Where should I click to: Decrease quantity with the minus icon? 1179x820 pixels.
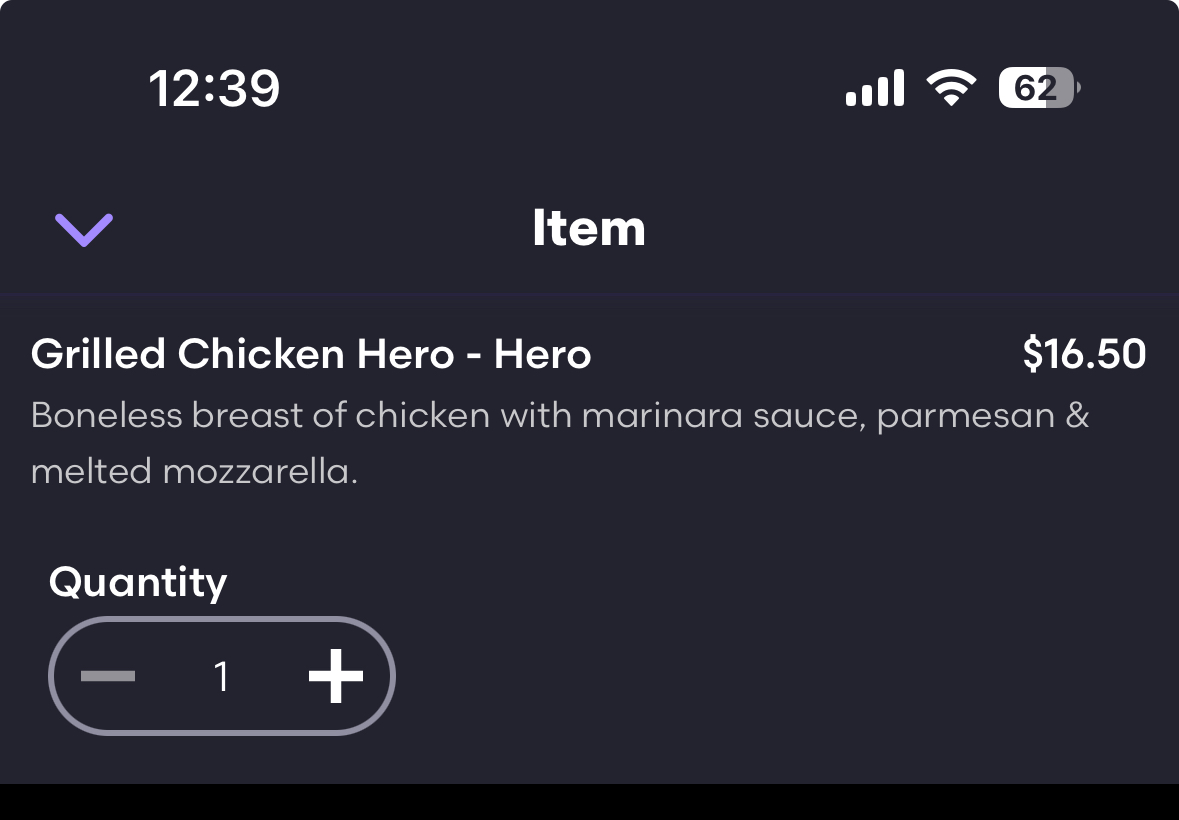click(x=108, y=677)
